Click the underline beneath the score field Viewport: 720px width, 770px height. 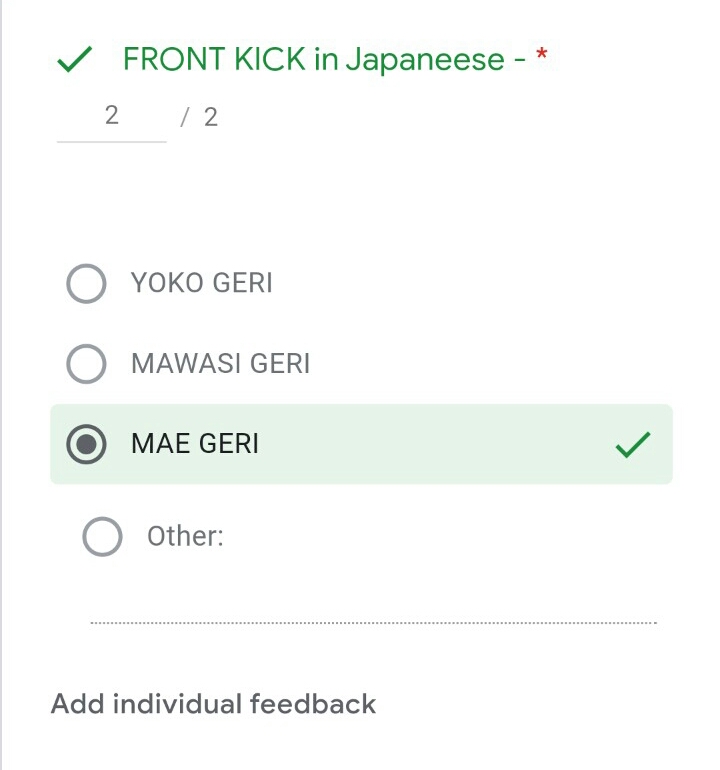click(111, 141)
